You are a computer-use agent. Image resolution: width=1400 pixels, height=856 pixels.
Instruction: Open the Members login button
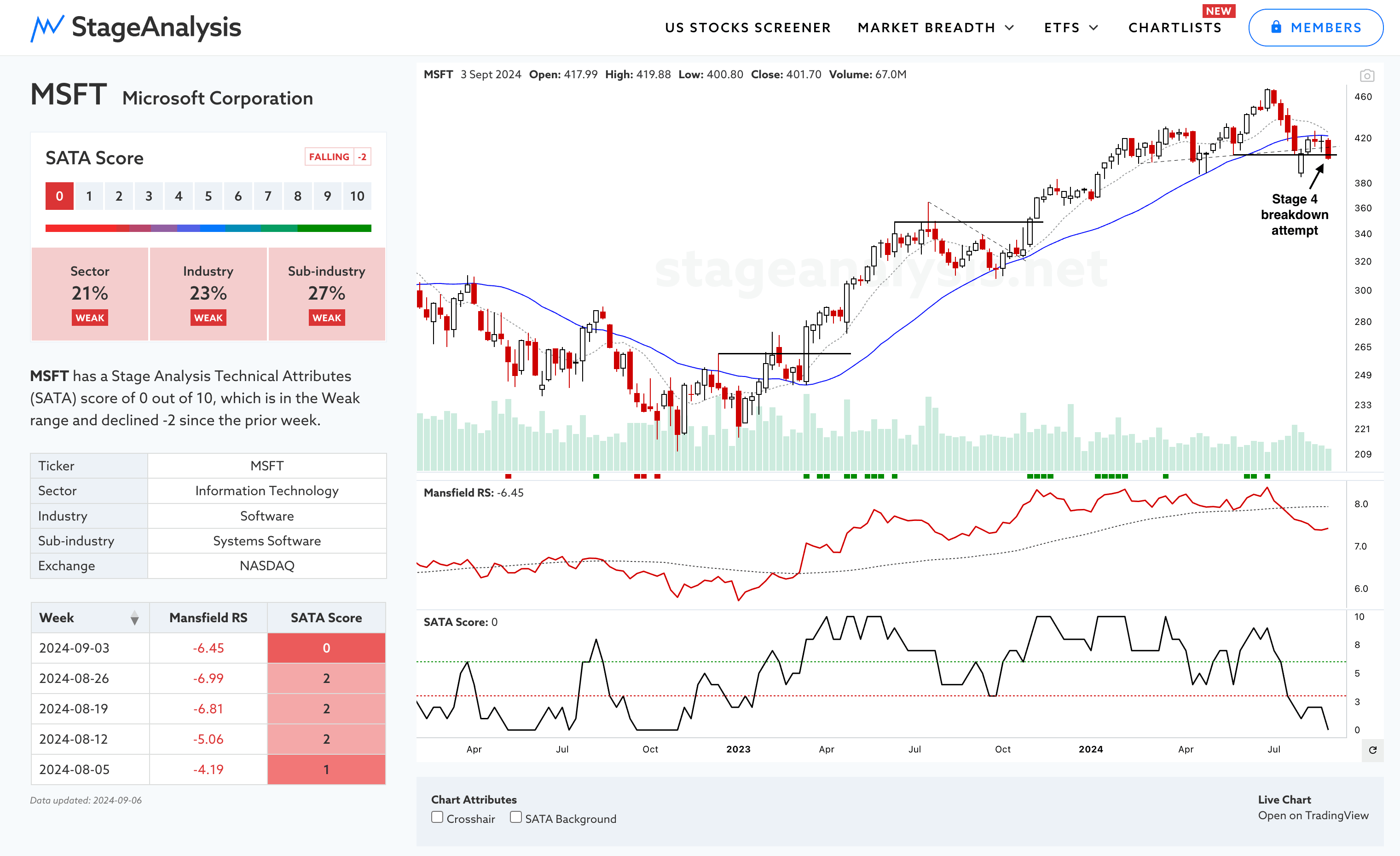point(1315,27)
